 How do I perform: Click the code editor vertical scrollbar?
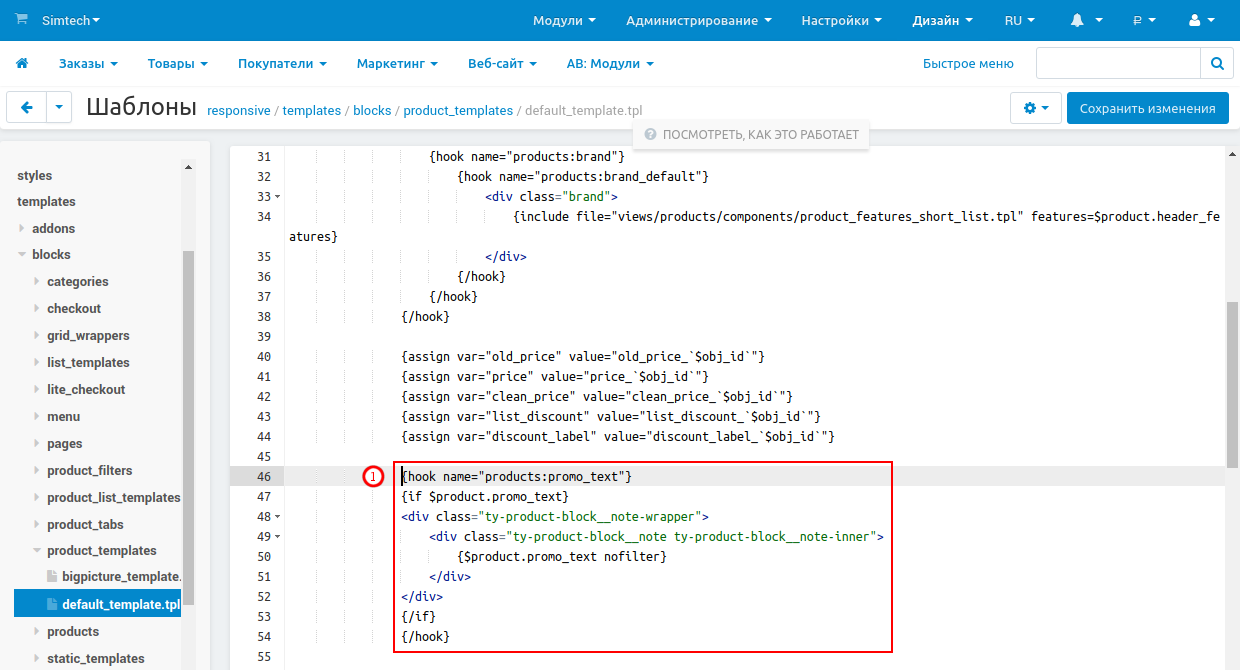click(x=1232, y=383)
